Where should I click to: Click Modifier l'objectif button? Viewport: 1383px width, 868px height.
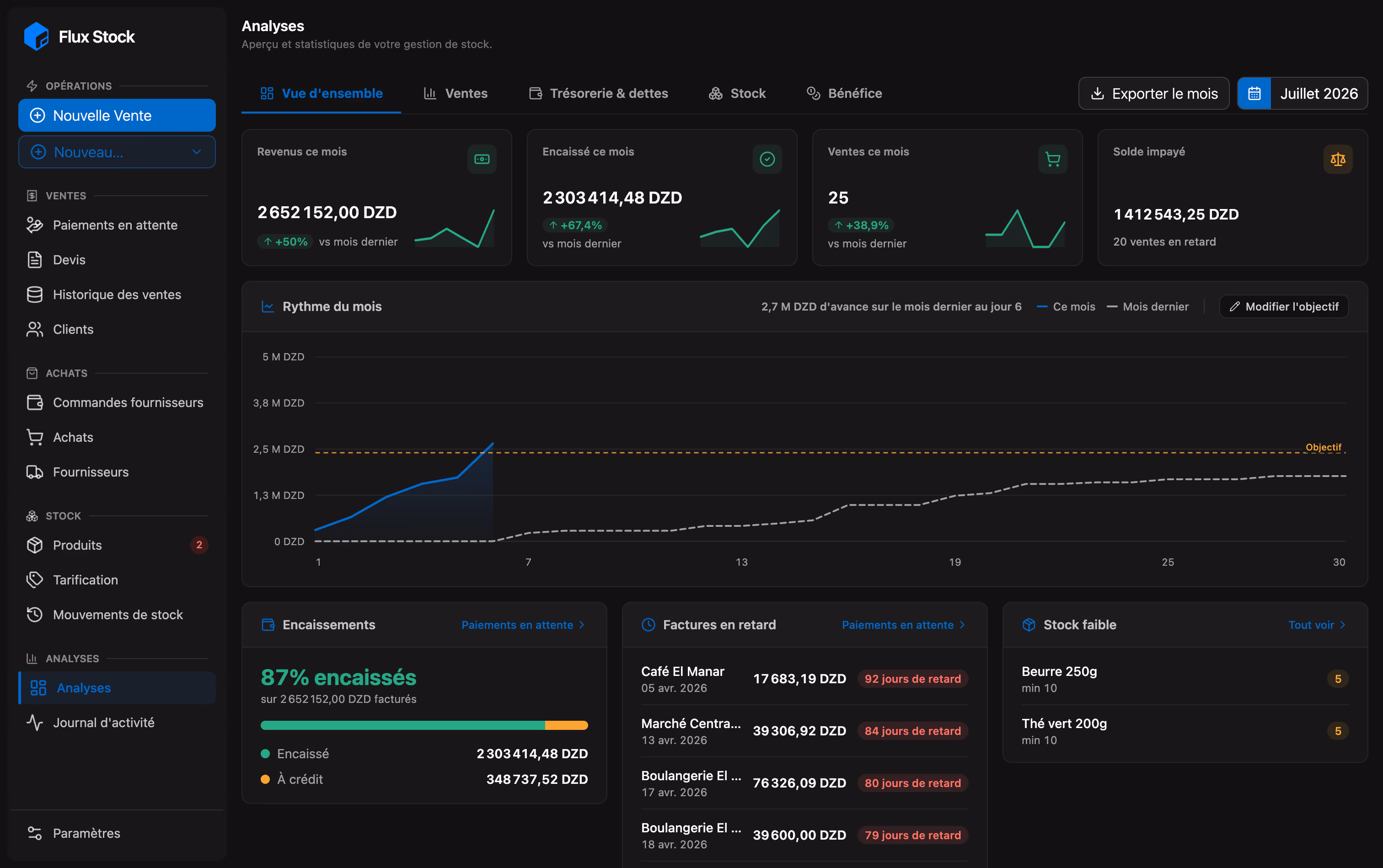1284,306
